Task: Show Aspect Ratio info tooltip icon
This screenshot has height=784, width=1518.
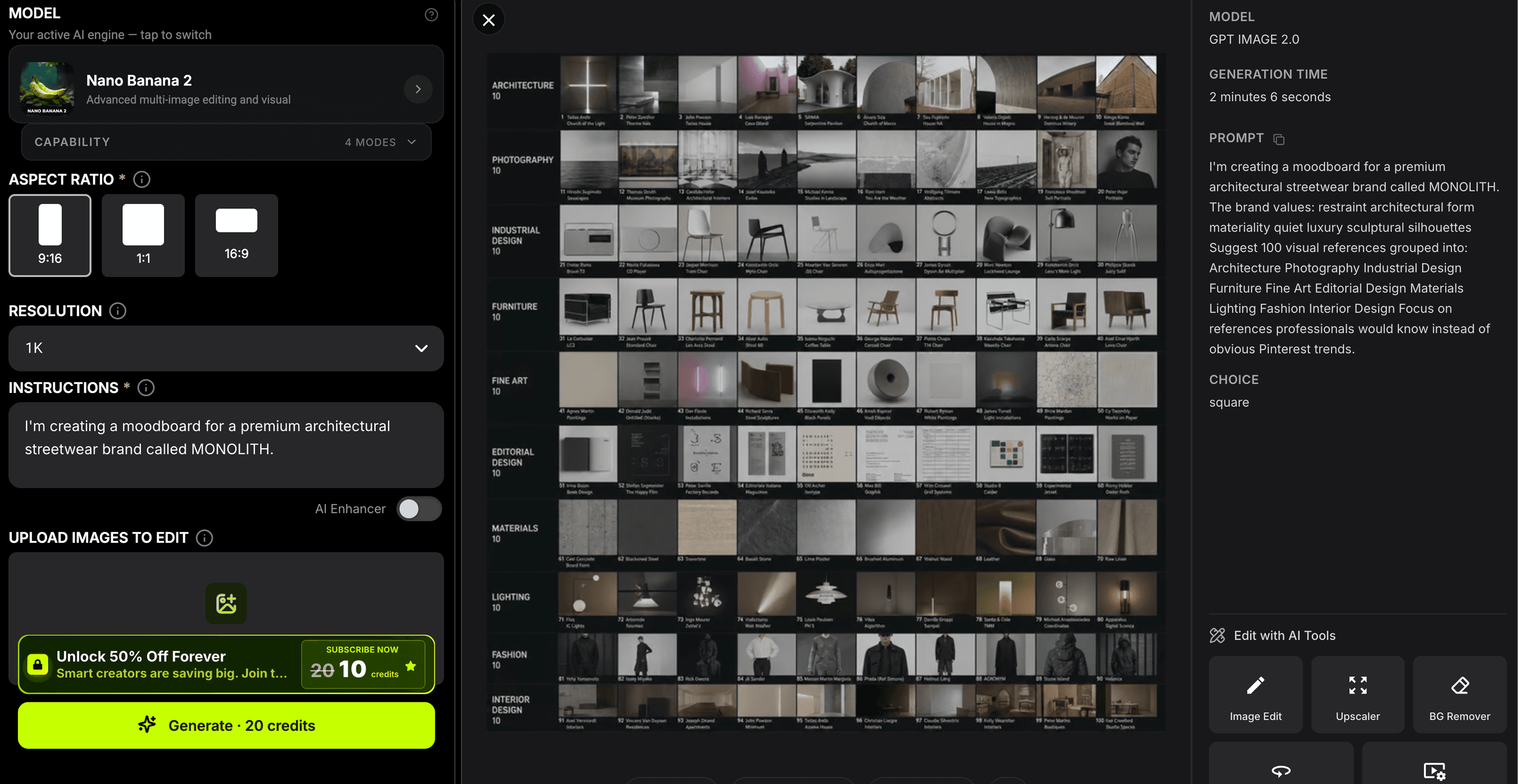Action: (142, 179)
